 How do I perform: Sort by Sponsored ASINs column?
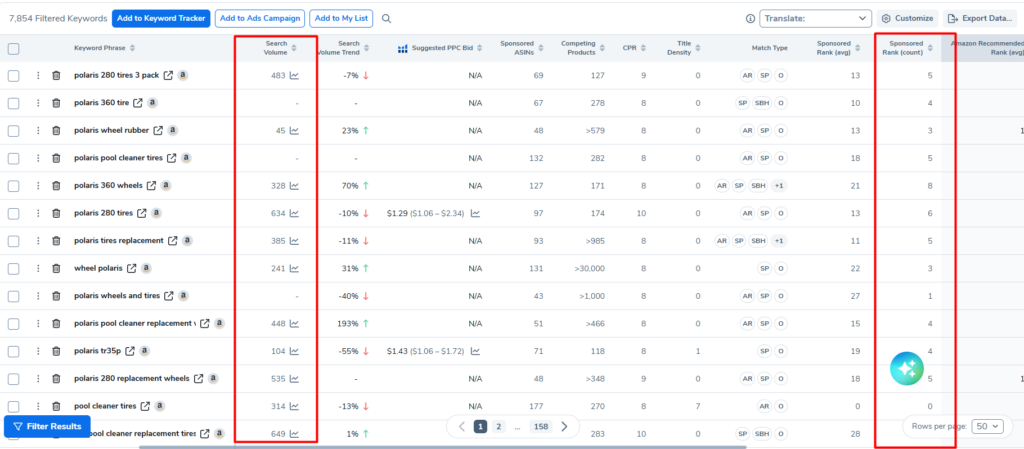point(541,48)
